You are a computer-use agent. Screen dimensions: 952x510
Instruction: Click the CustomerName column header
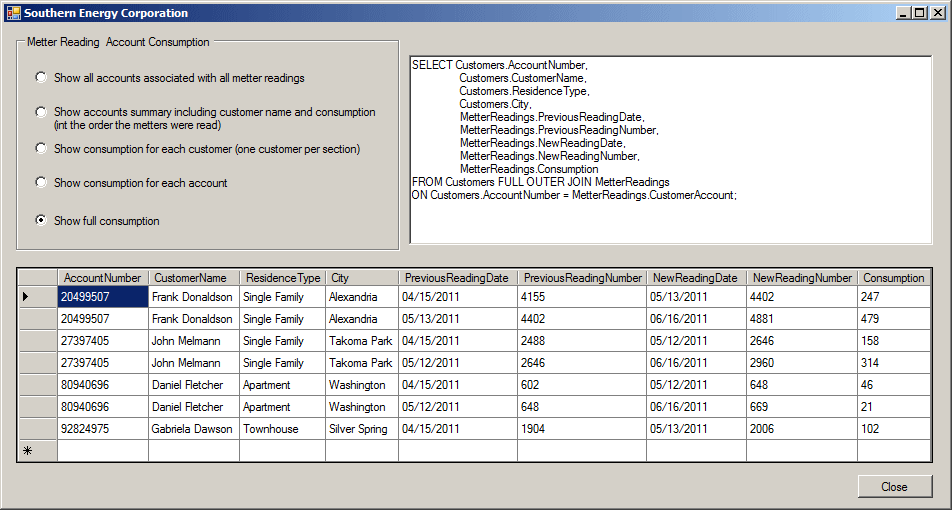tap(194, 278)
